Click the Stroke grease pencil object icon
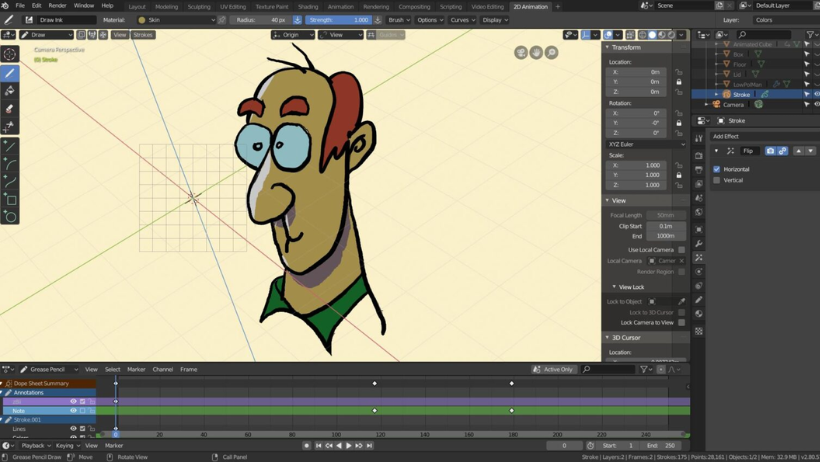 tap(726, 94)
